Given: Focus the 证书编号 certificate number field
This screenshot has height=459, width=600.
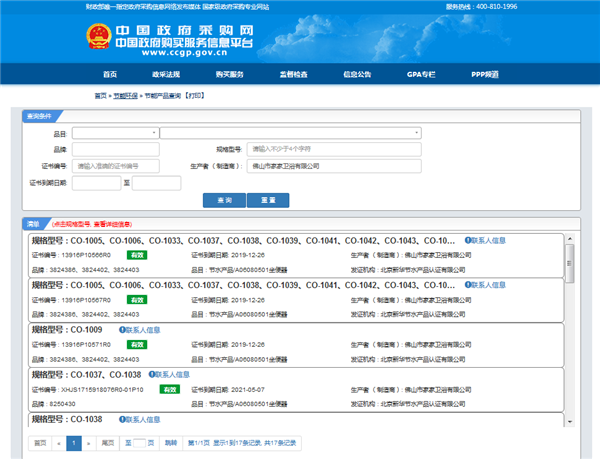Looking at the screenshot, I should pyautogui.click(x=116, y=166).
